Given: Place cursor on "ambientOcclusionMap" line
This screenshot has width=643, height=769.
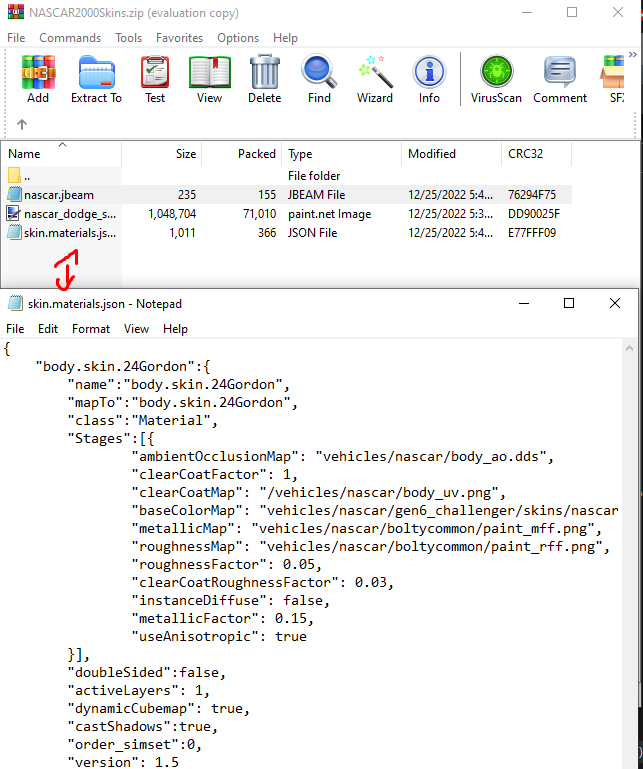Looking at the screenshot, I should 343,457.
